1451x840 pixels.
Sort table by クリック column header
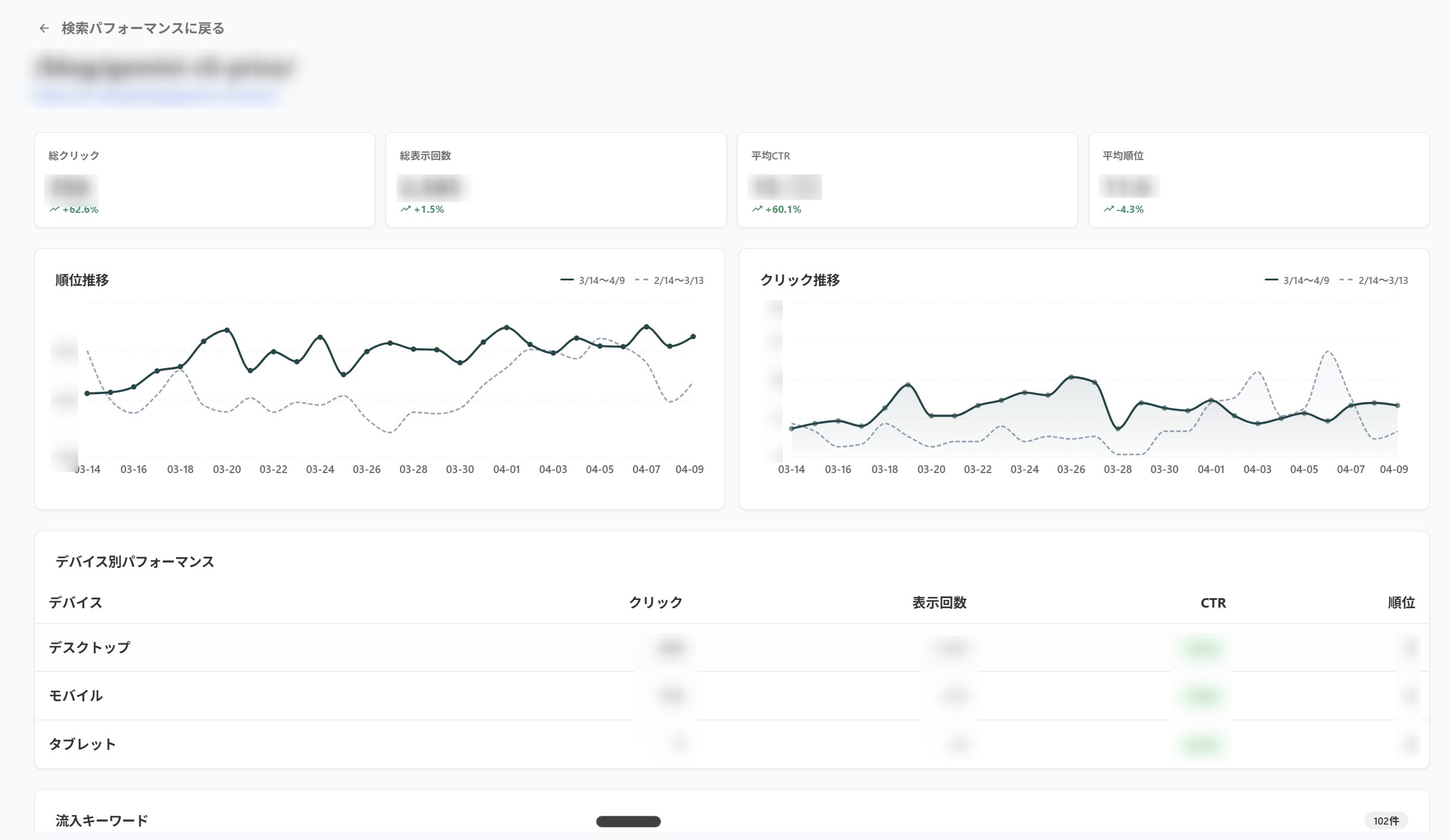click(x=655, y=603)
